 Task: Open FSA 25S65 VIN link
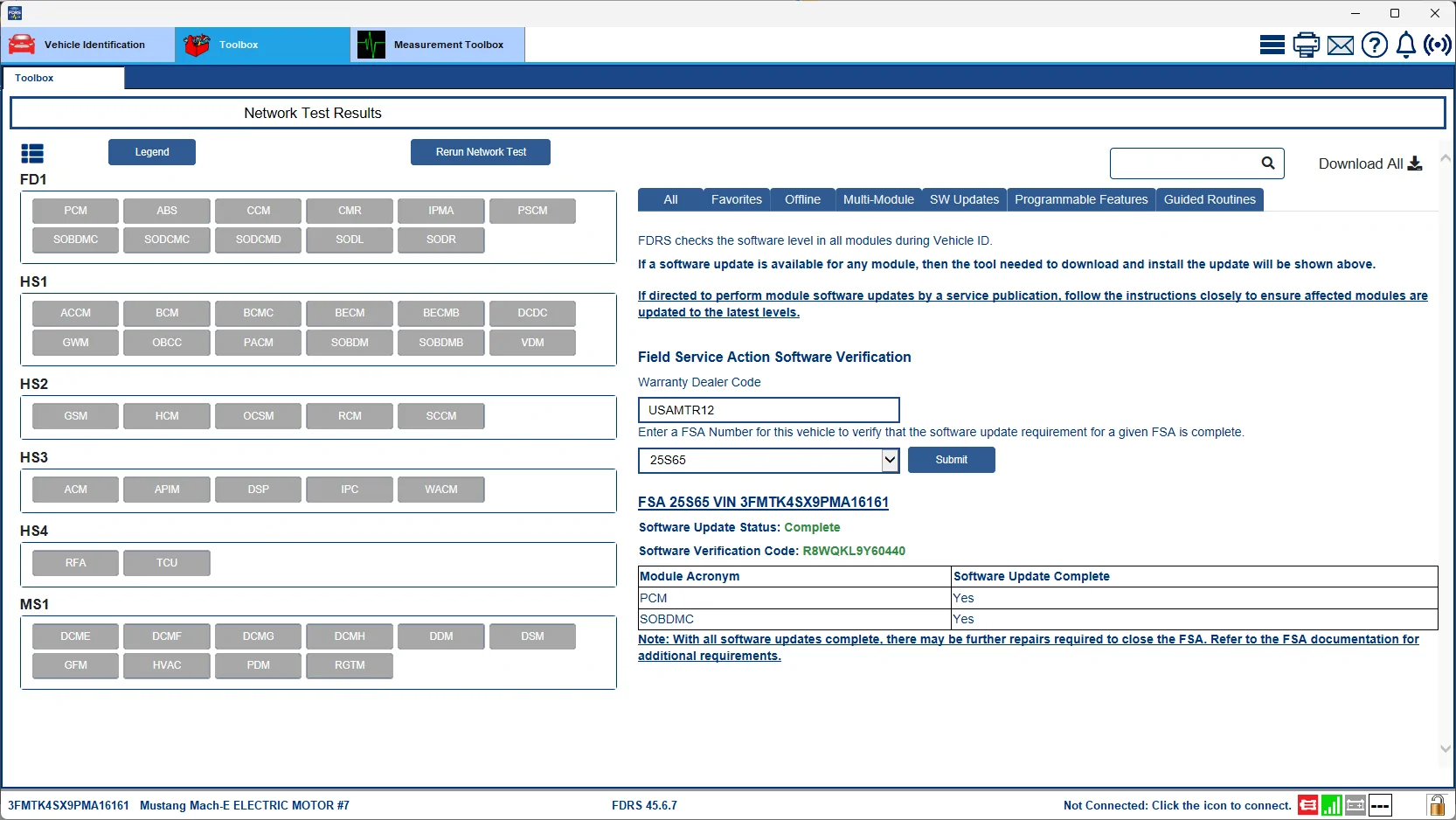(x=763, y=503)
